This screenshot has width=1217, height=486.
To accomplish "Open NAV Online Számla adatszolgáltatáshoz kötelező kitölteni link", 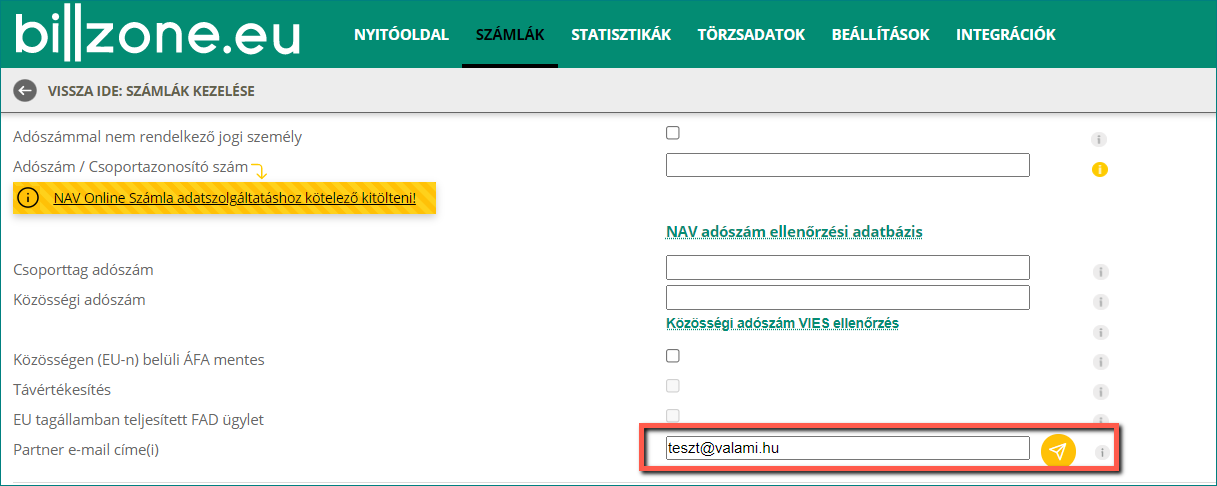I will (234, 198).
